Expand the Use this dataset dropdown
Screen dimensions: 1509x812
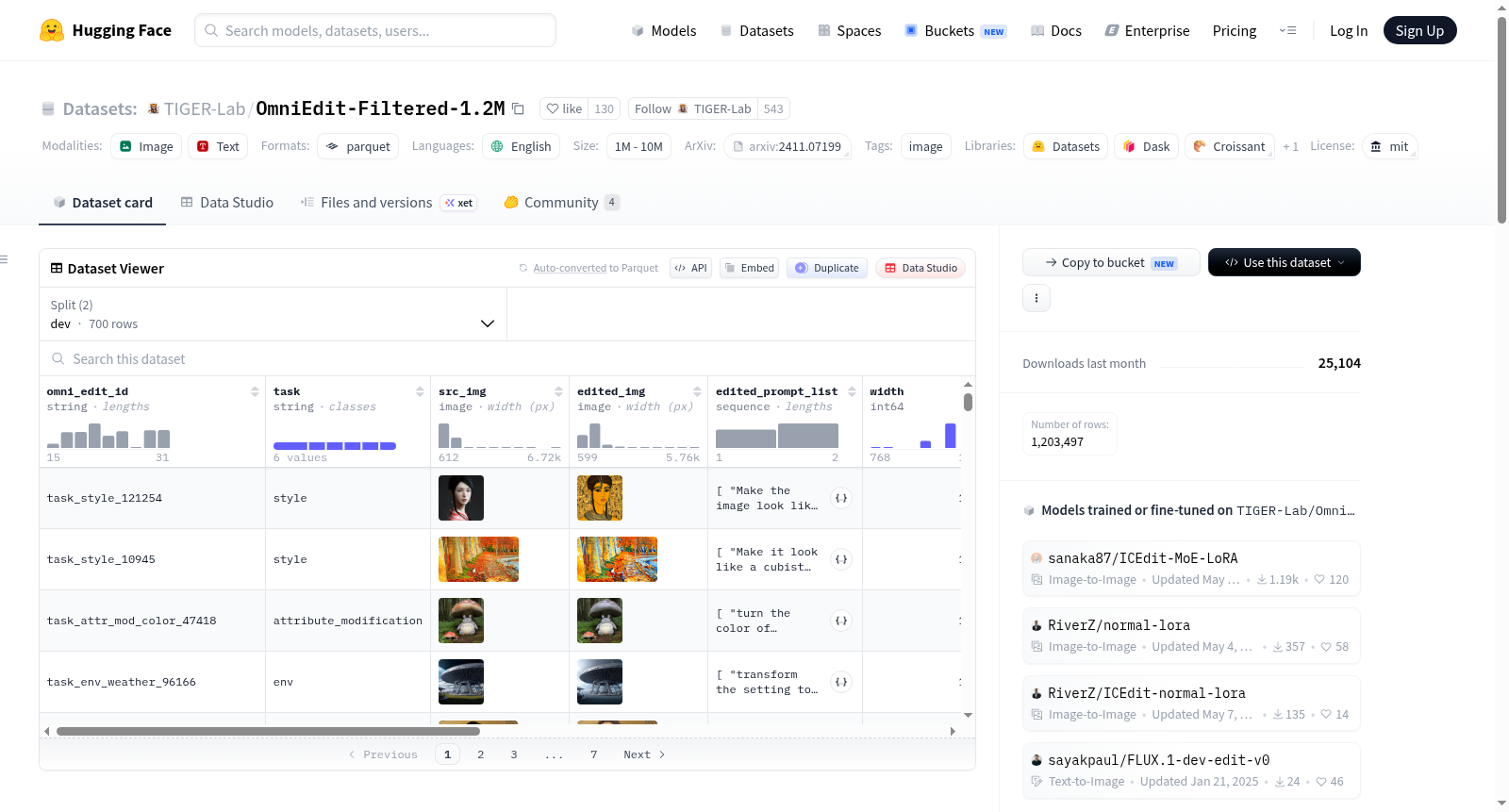point(1285,262)
